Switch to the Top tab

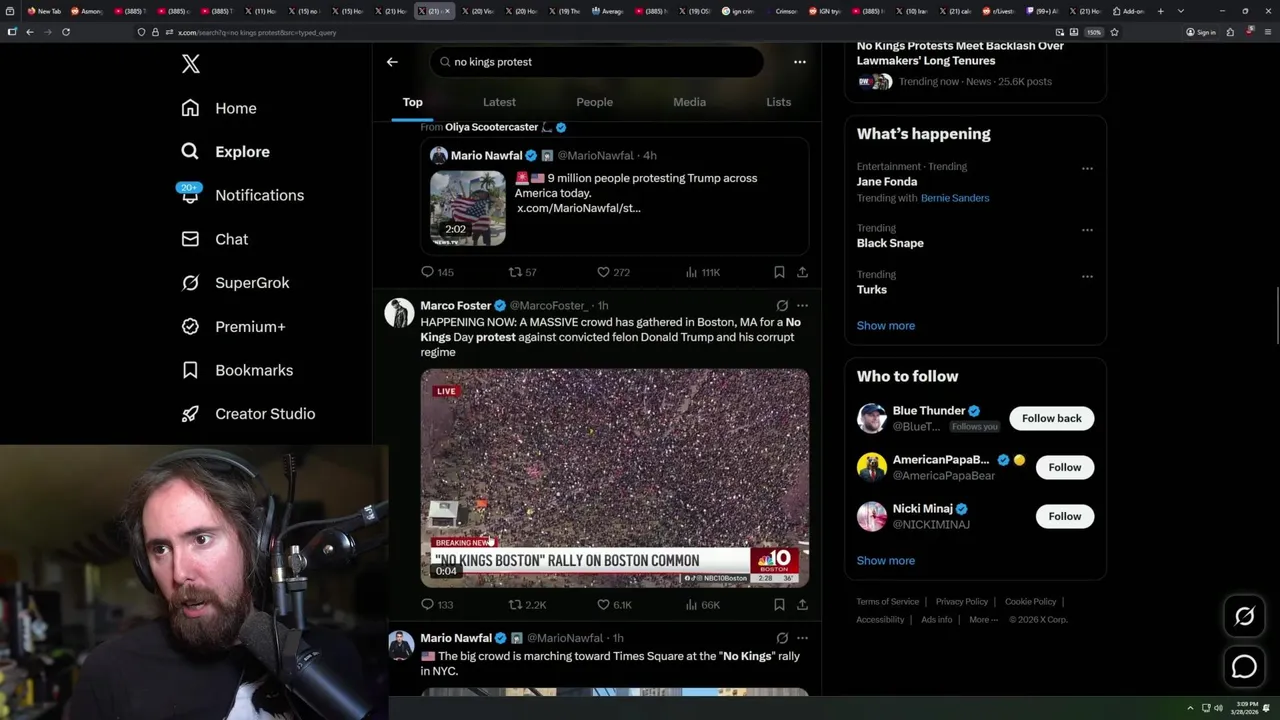point(412,102)
